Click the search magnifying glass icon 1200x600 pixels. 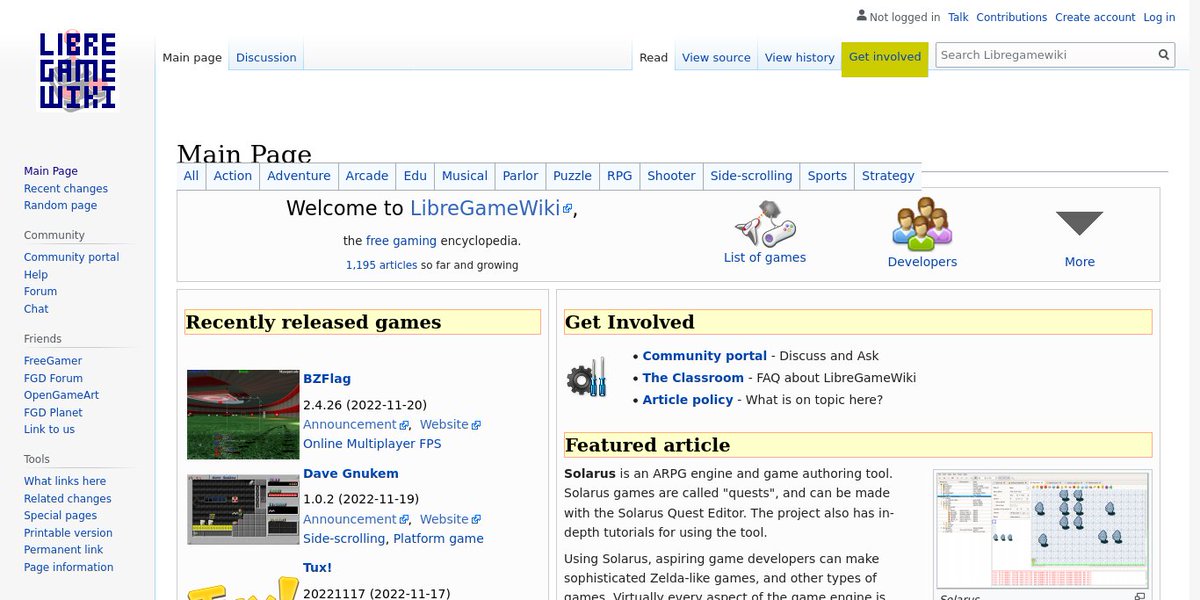(1162, 54)
